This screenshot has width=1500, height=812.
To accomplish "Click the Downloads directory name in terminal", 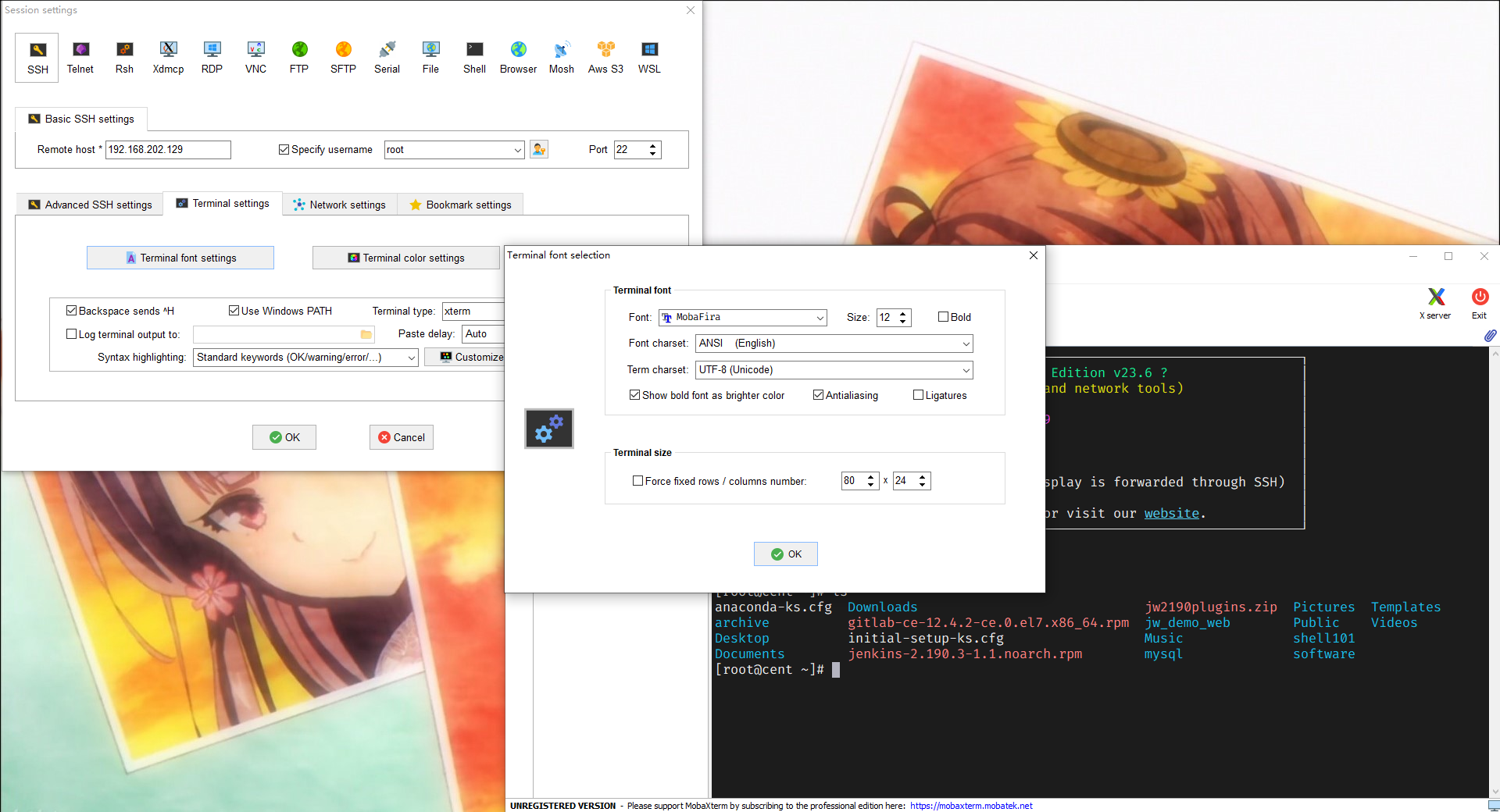I will click(883, 607).
